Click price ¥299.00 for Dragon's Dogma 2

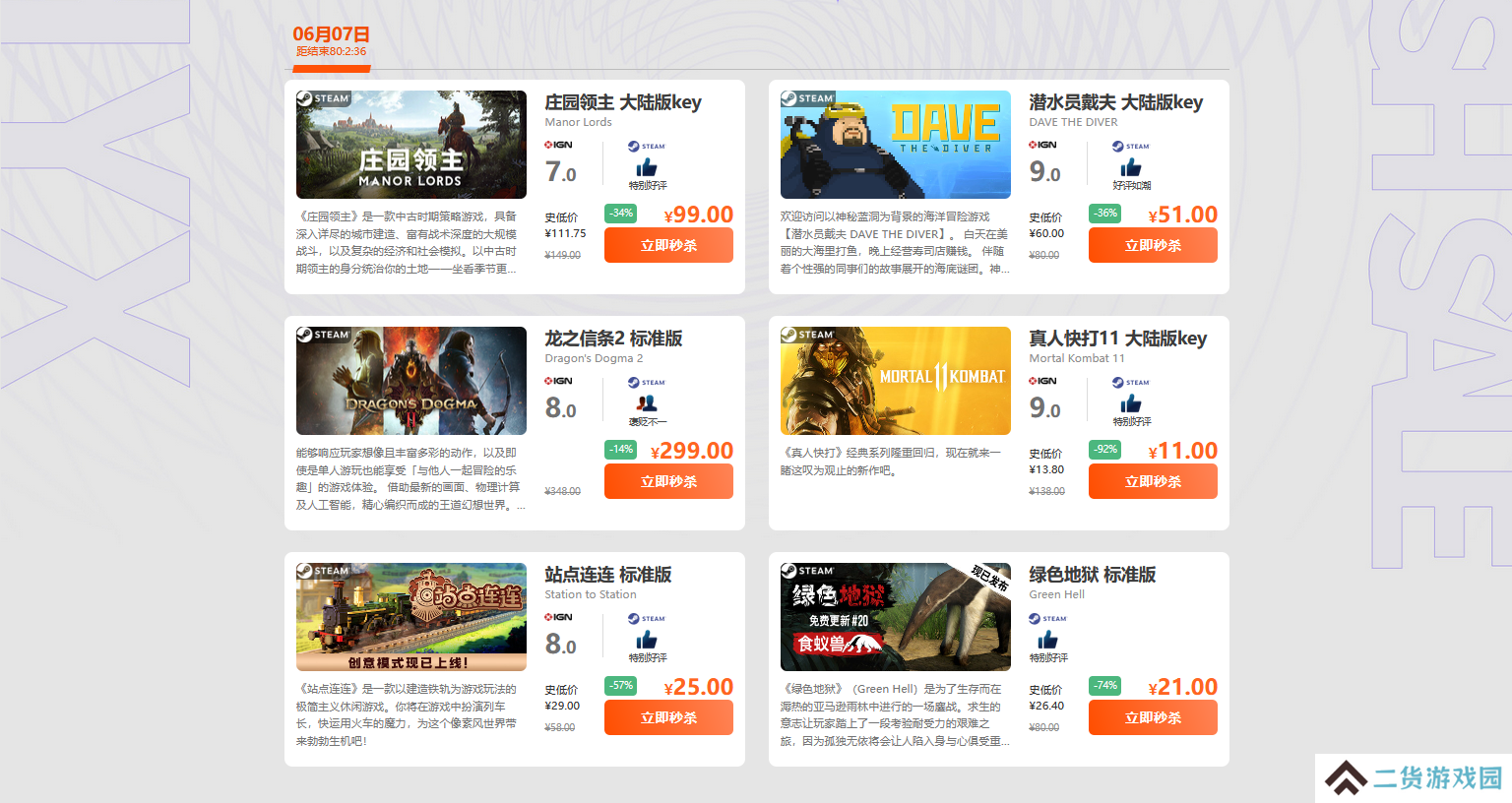point(692,451)
